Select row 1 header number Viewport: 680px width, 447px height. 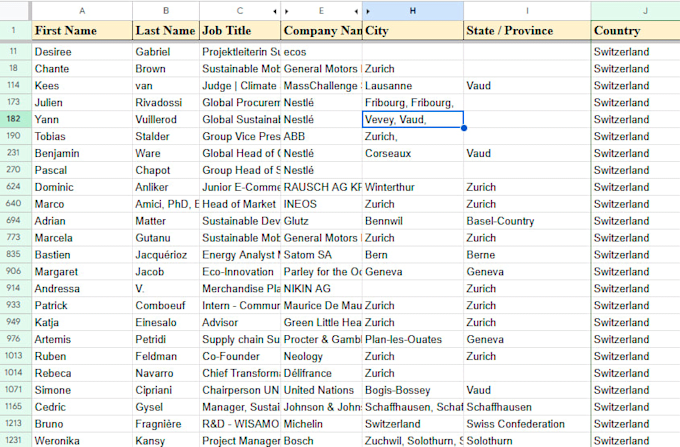coord(13,30)
